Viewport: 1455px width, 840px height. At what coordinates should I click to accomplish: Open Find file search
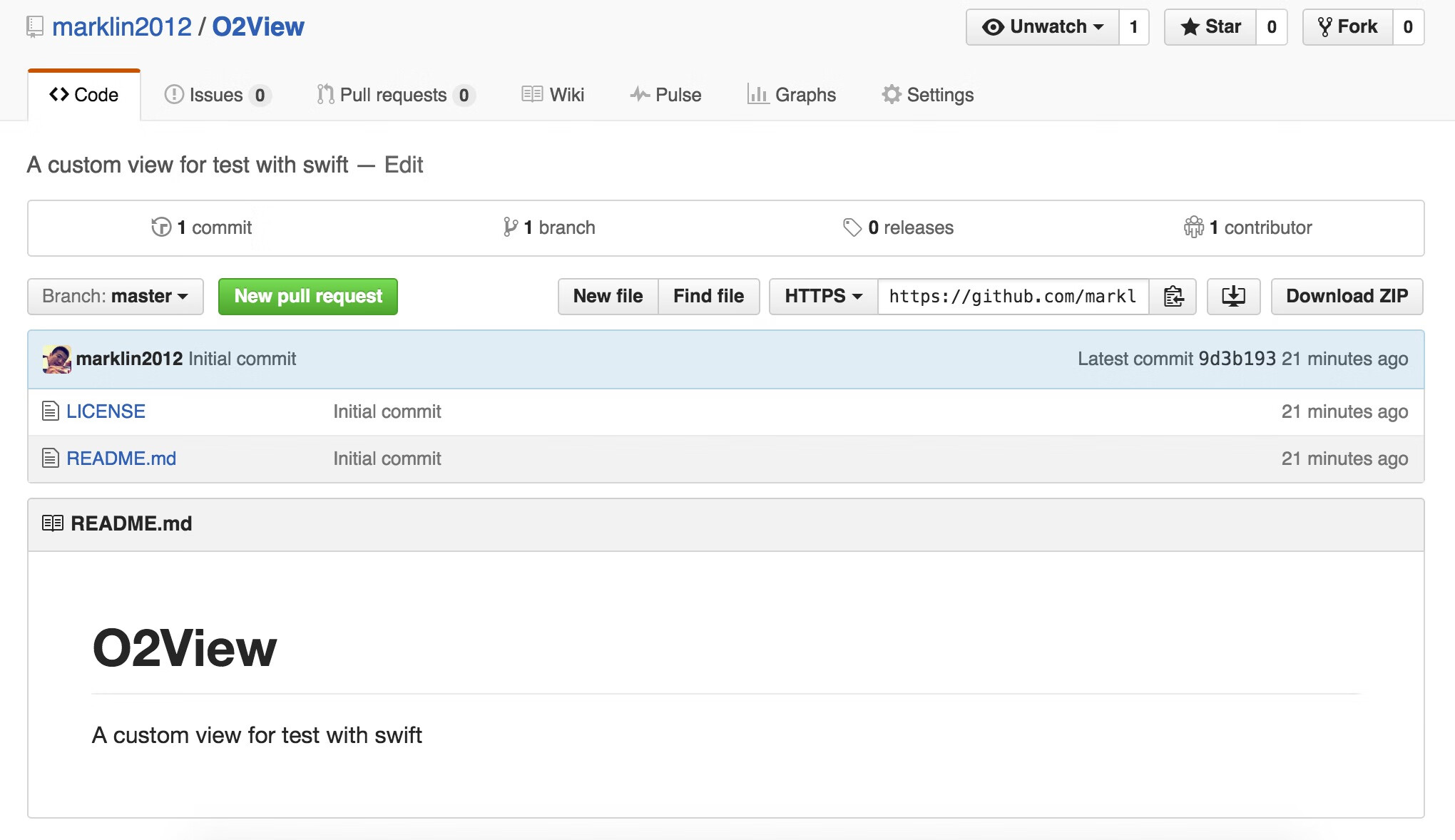(x=709, y=297)
